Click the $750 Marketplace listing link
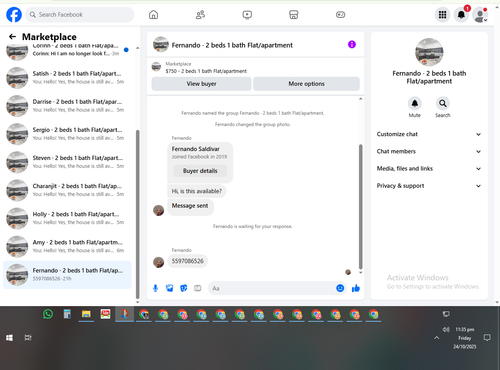The width and height of the screenshot is (500, 370). [206, 71]
